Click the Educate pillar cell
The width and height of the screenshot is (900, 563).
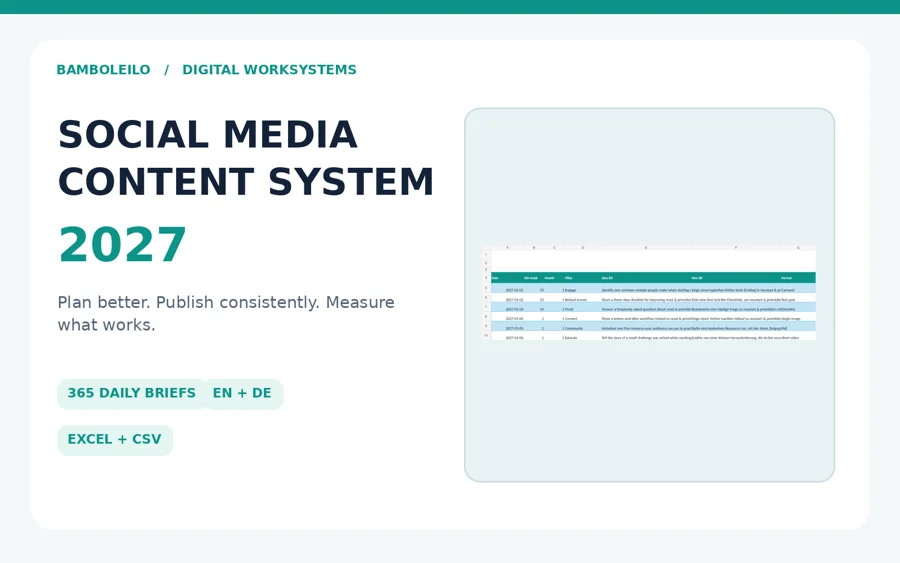[570, 338]
